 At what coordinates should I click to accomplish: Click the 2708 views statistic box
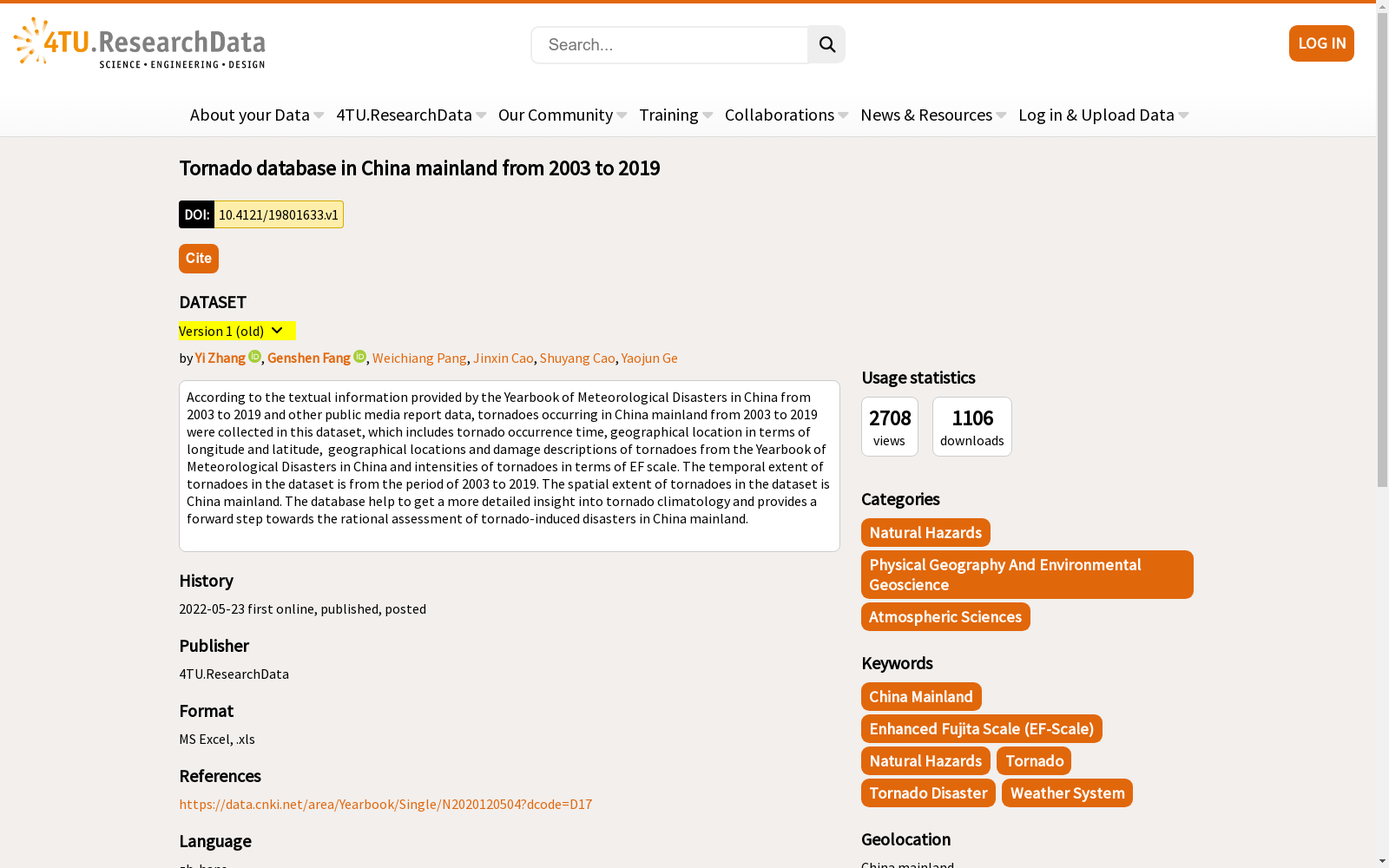(x=890, y=426)
